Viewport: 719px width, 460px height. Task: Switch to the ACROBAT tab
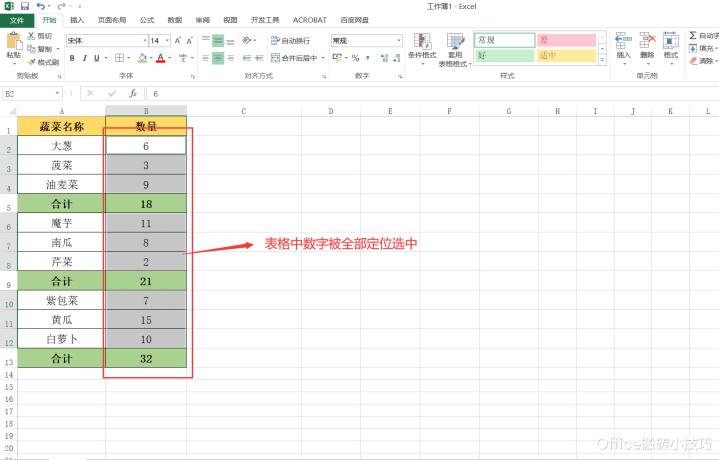click(x=310, y=20)
